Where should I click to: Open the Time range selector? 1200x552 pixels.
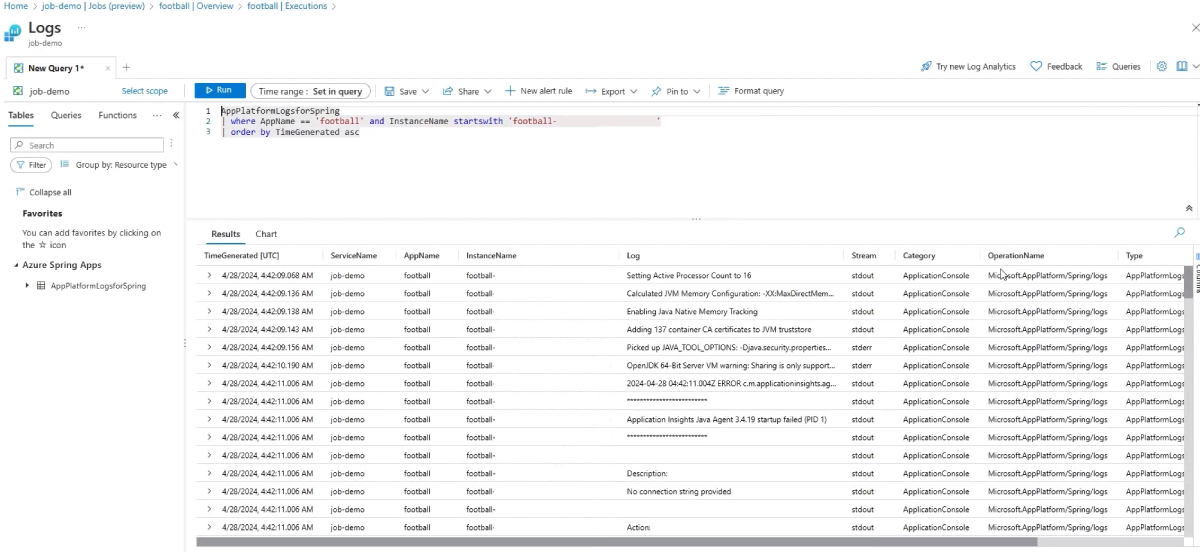[x=310, y=91]
